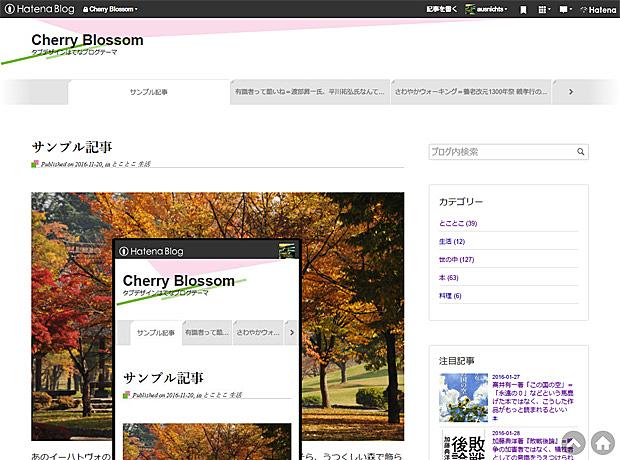Image resolution: width=620 pixels, height=460 pixels.
Task: Click the 敗戦後論 book thumbnail
Action: click(x=463, y=444)
